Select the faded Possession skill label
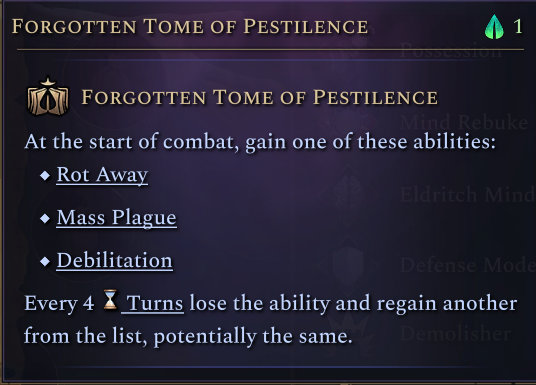The height and width of the screenshot is (385, 536). pos(451,51)
